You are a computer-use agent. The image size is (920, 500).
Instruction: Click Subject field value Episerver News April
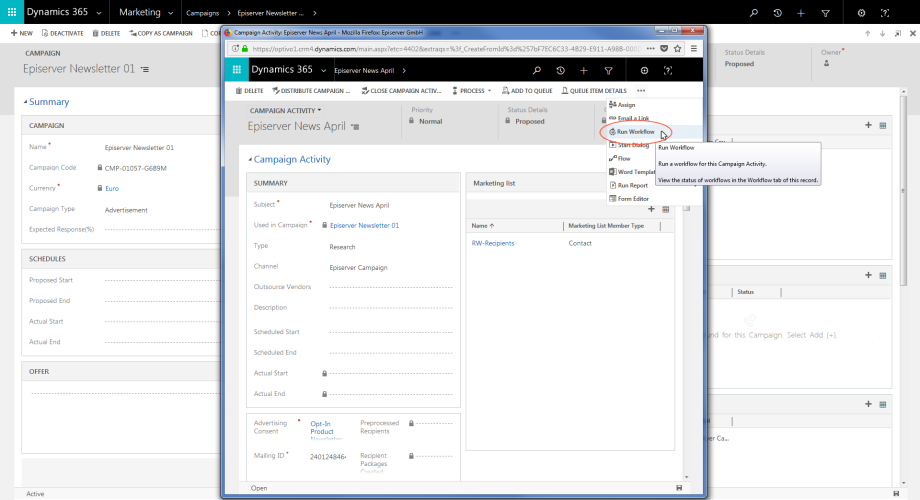[359, 205]
